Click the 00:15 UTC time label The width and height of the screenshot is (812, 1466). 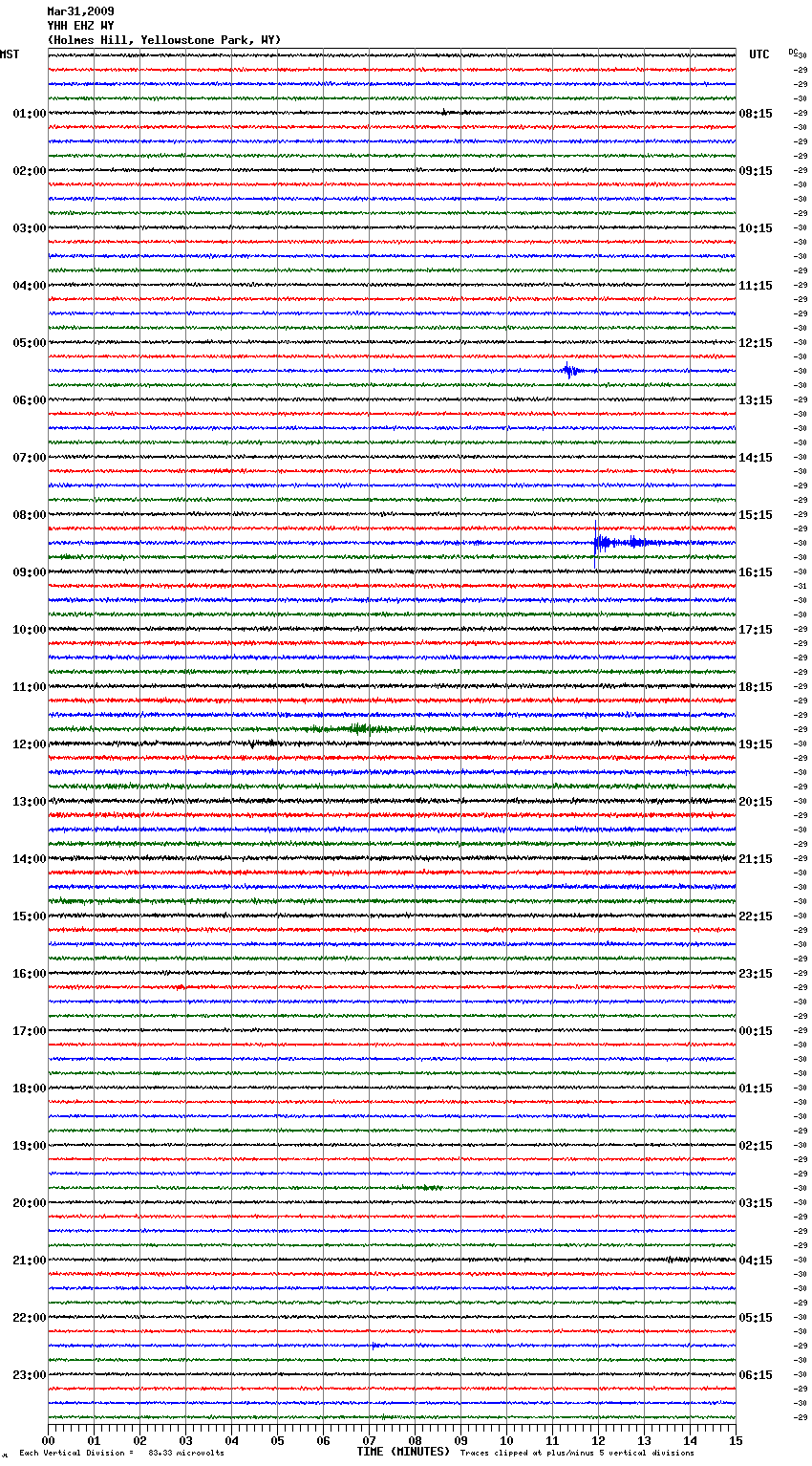click(x=756, y=1031)
